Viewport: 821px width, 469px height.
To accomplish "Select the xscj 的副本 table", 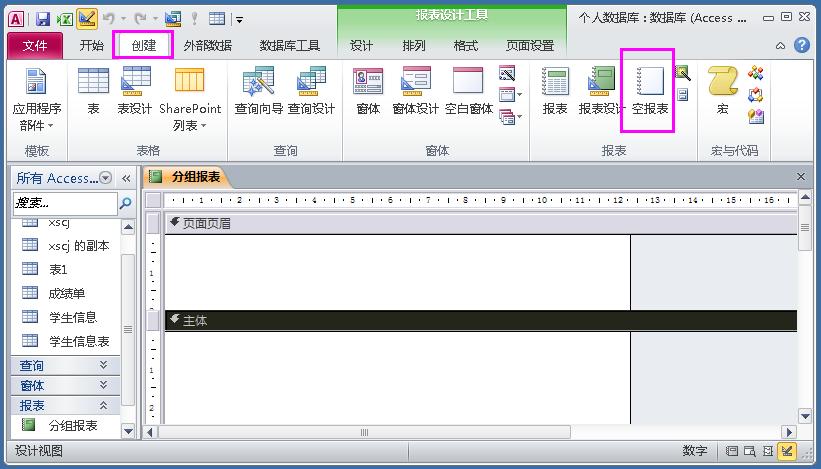I will [x=66, y=245].
